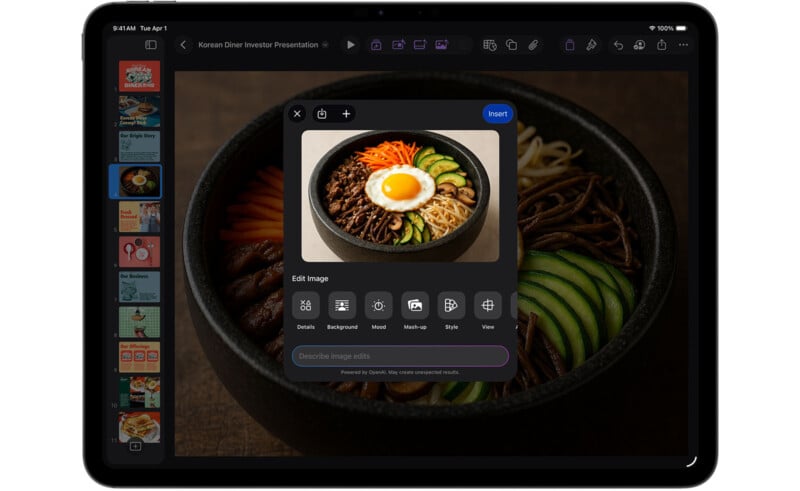
Task: Select slide 4 bibimbap thumbnail
Action: tap(139, 182)
